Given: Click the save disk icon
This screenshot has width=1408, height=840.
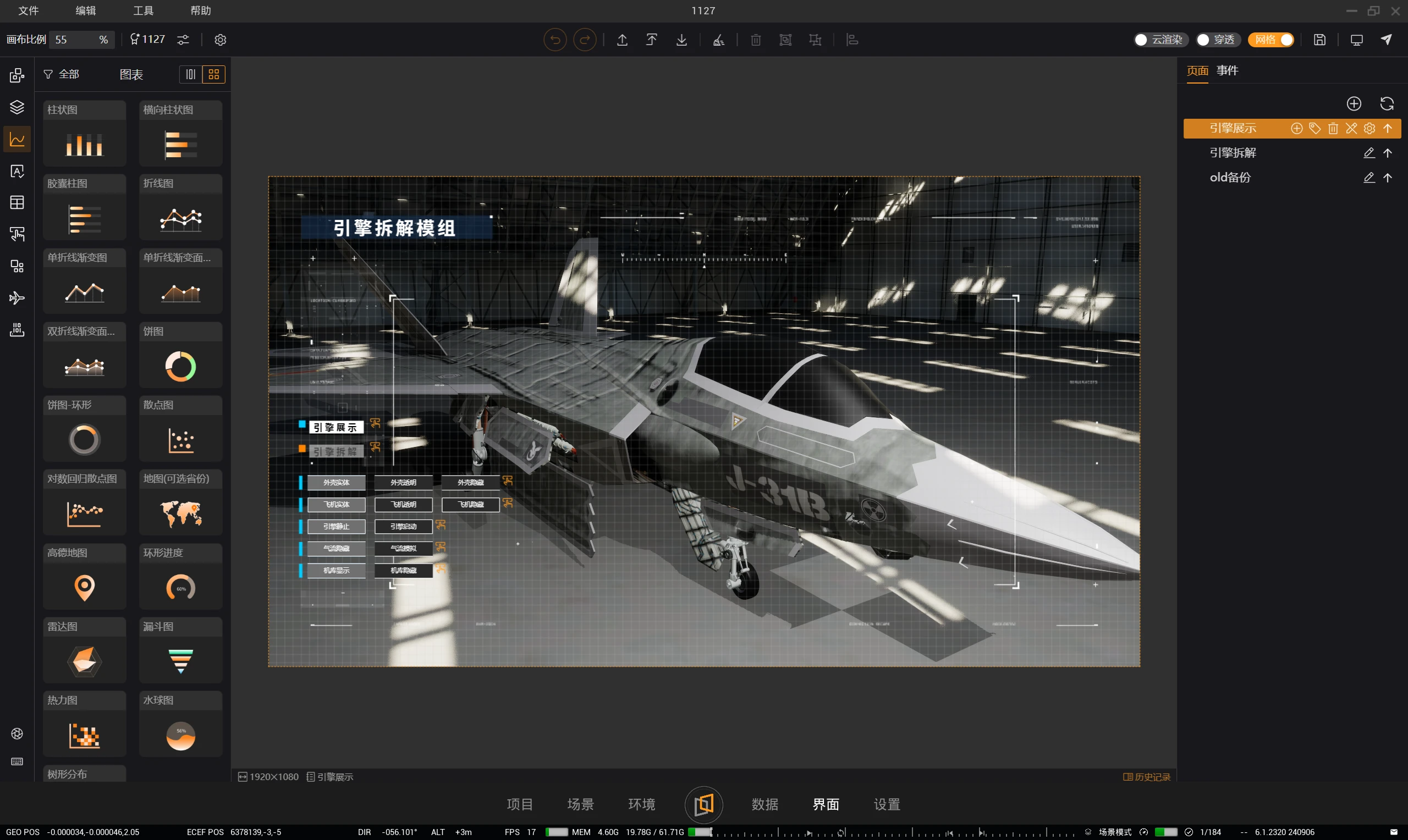Looking at the screenshot, I should [1319, 40].
